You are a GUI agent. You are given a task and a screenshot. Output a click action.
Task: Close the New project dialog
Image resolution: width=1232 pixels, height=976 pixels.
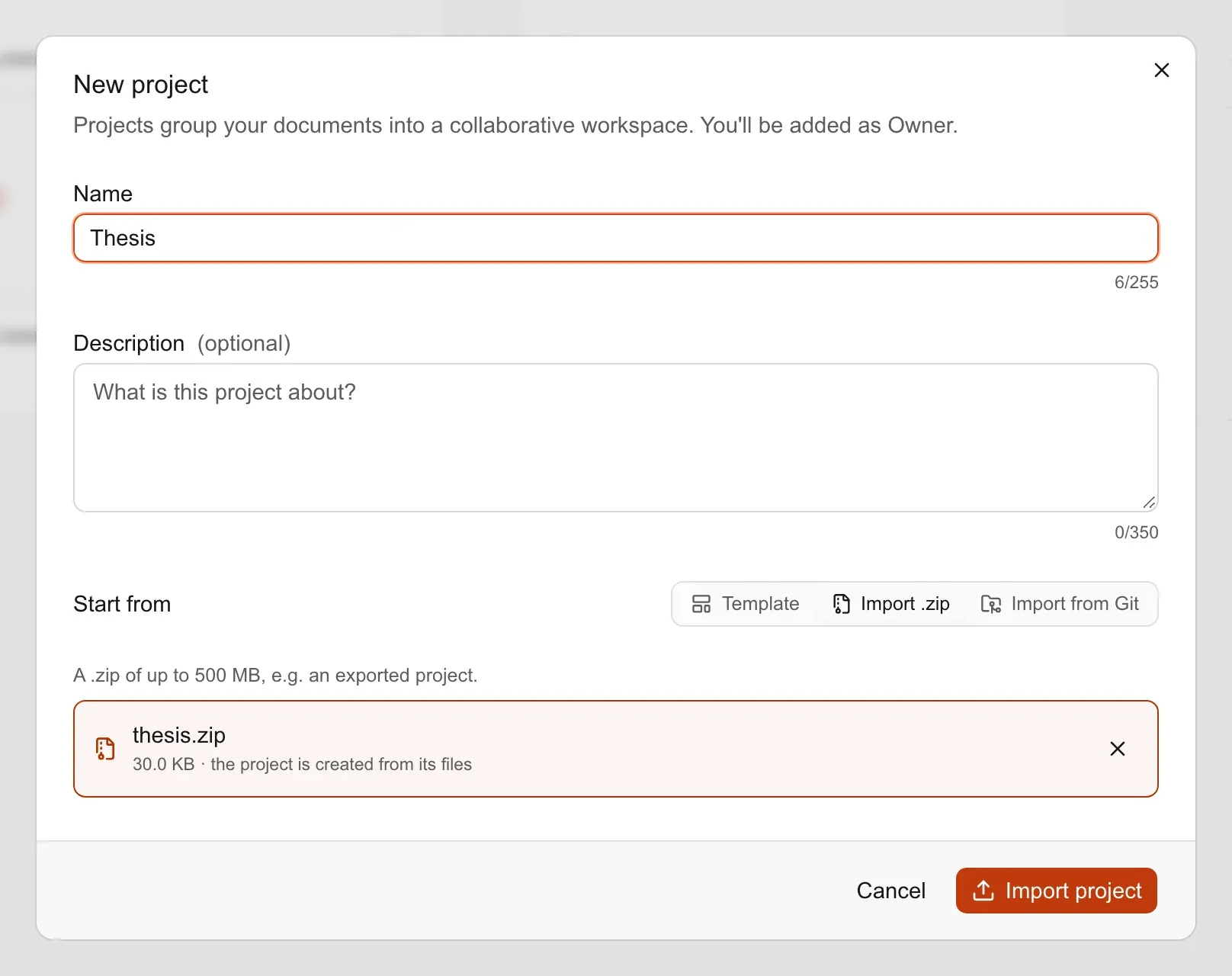tap(1161, 70)
